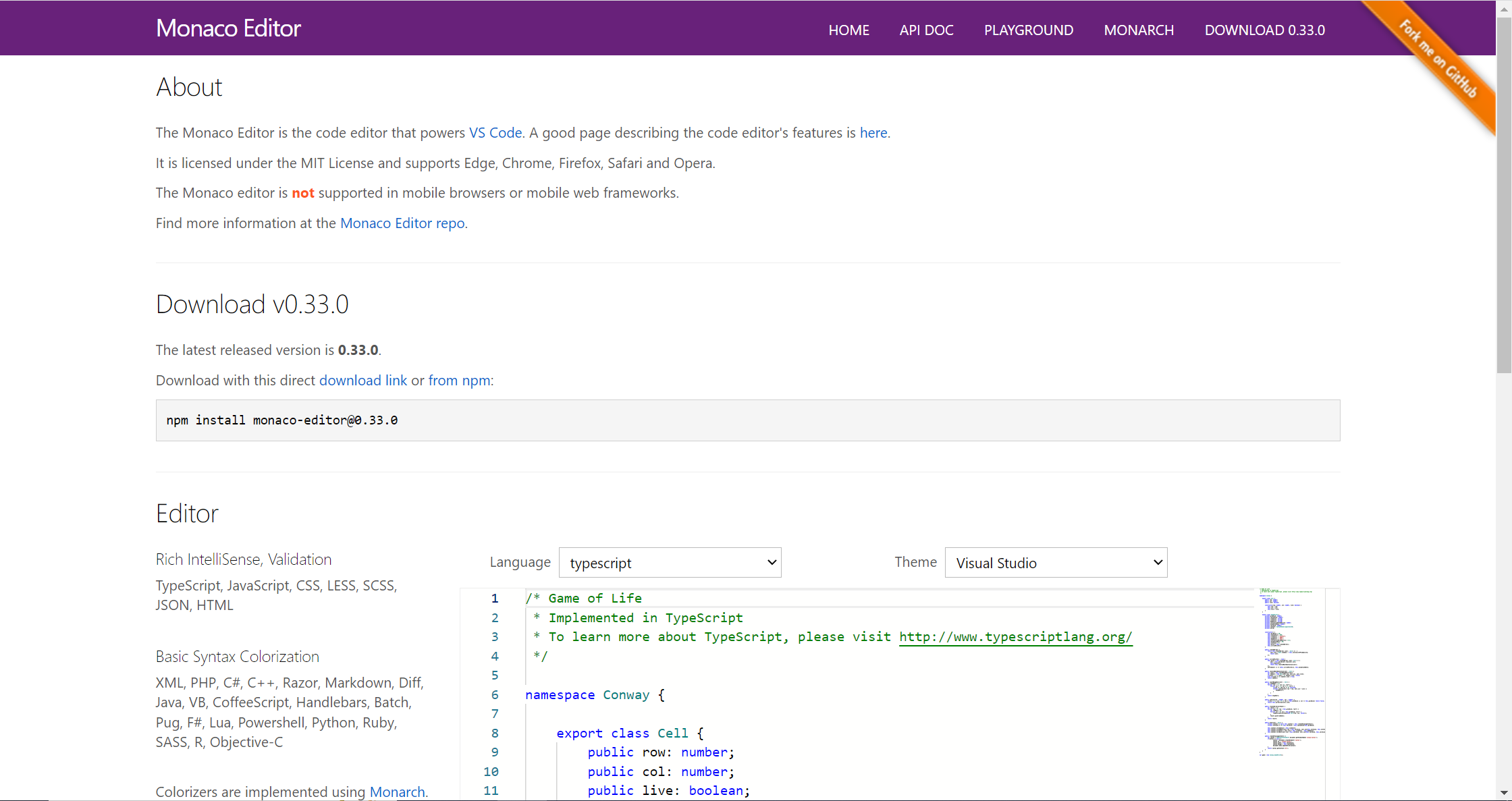Image resolution: width=1512 pixels, height=801 pixels.
Task: Click the typescriptlang.org URL in the code
Action: click(1016, 637)
